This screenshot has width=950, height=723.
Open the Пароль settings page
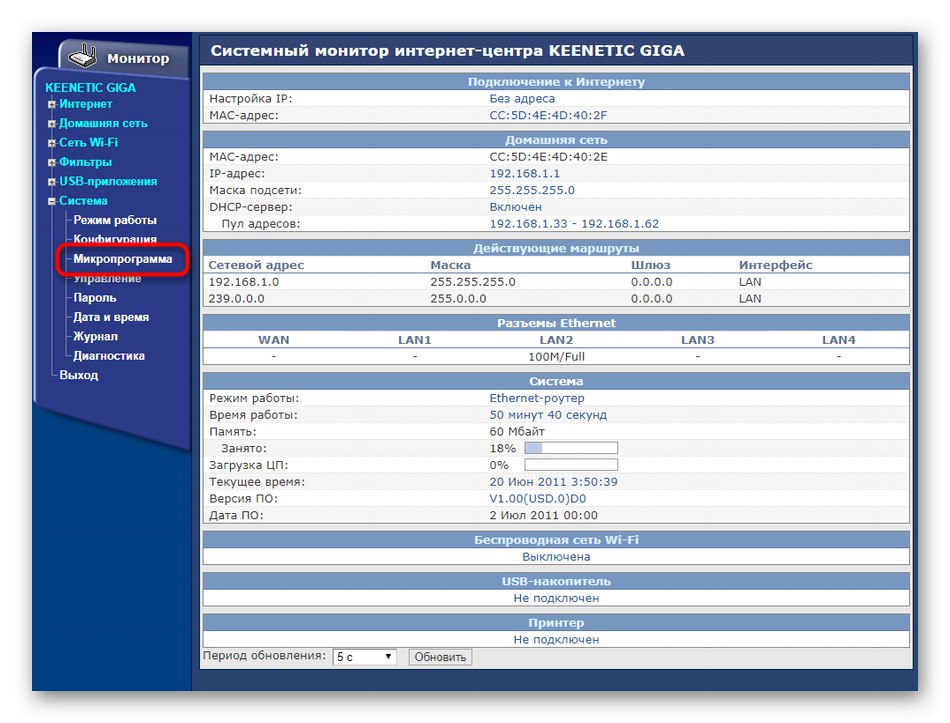pos(95,298)
